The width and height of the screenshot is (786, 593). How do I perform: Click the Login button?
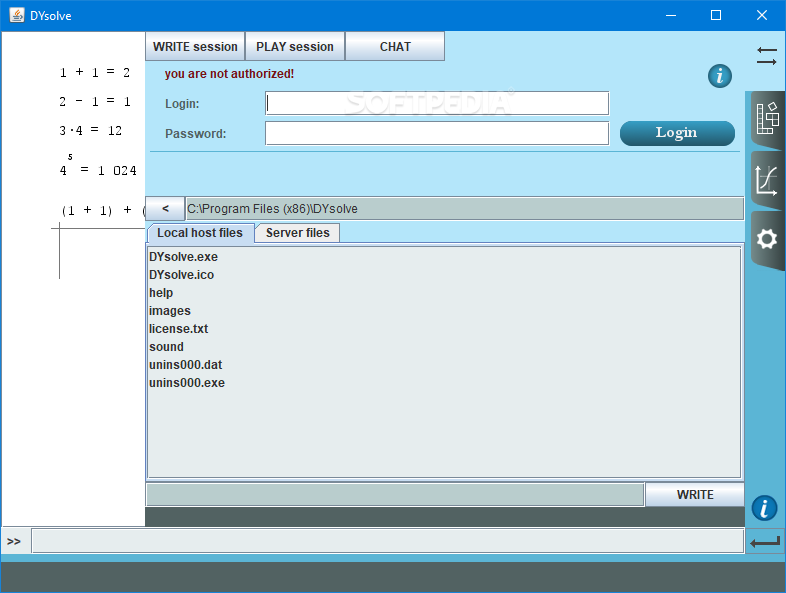[677, 133]
